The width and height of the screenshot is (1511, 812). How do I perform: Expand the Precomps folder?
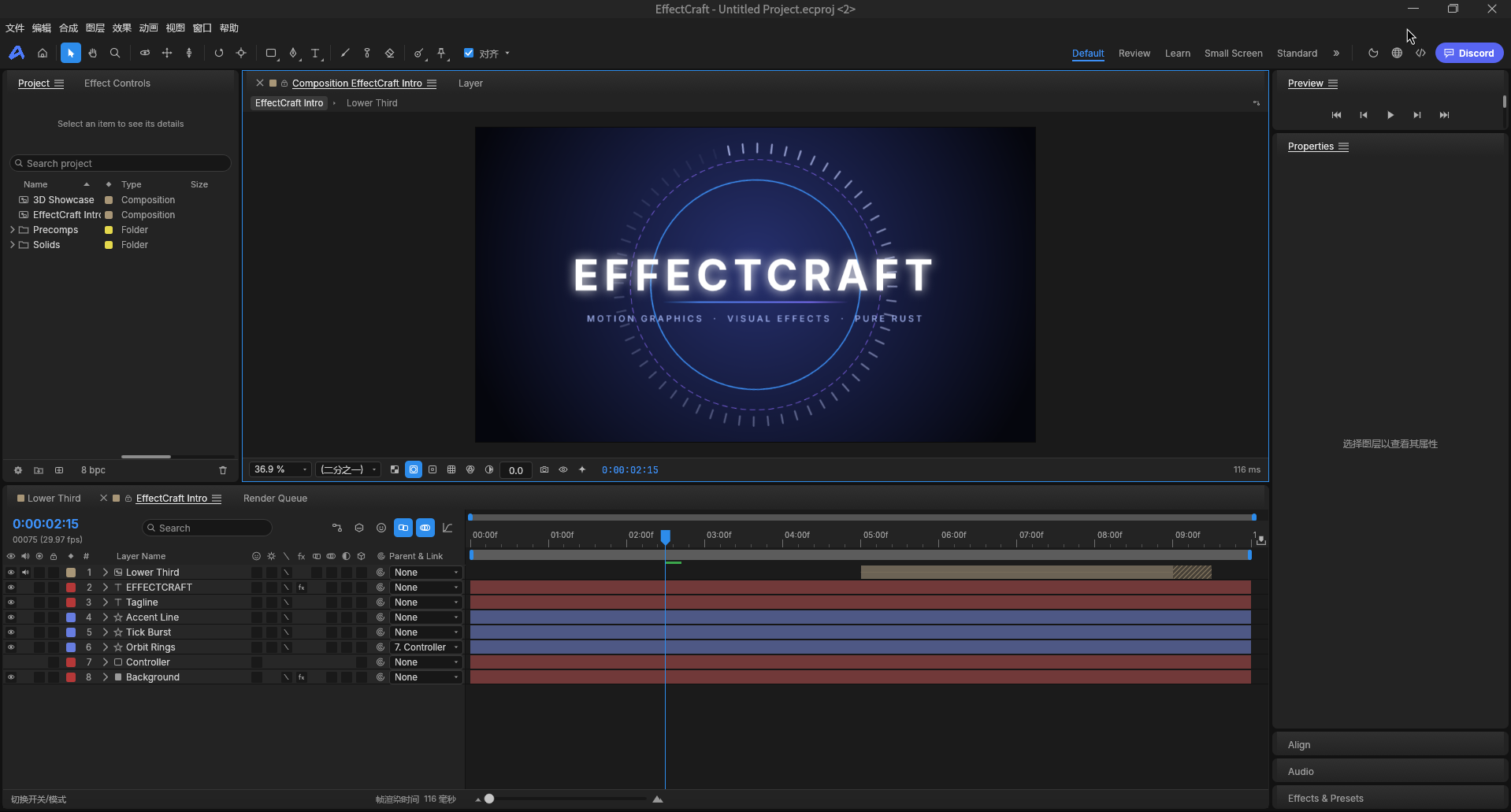coord(12,230)
